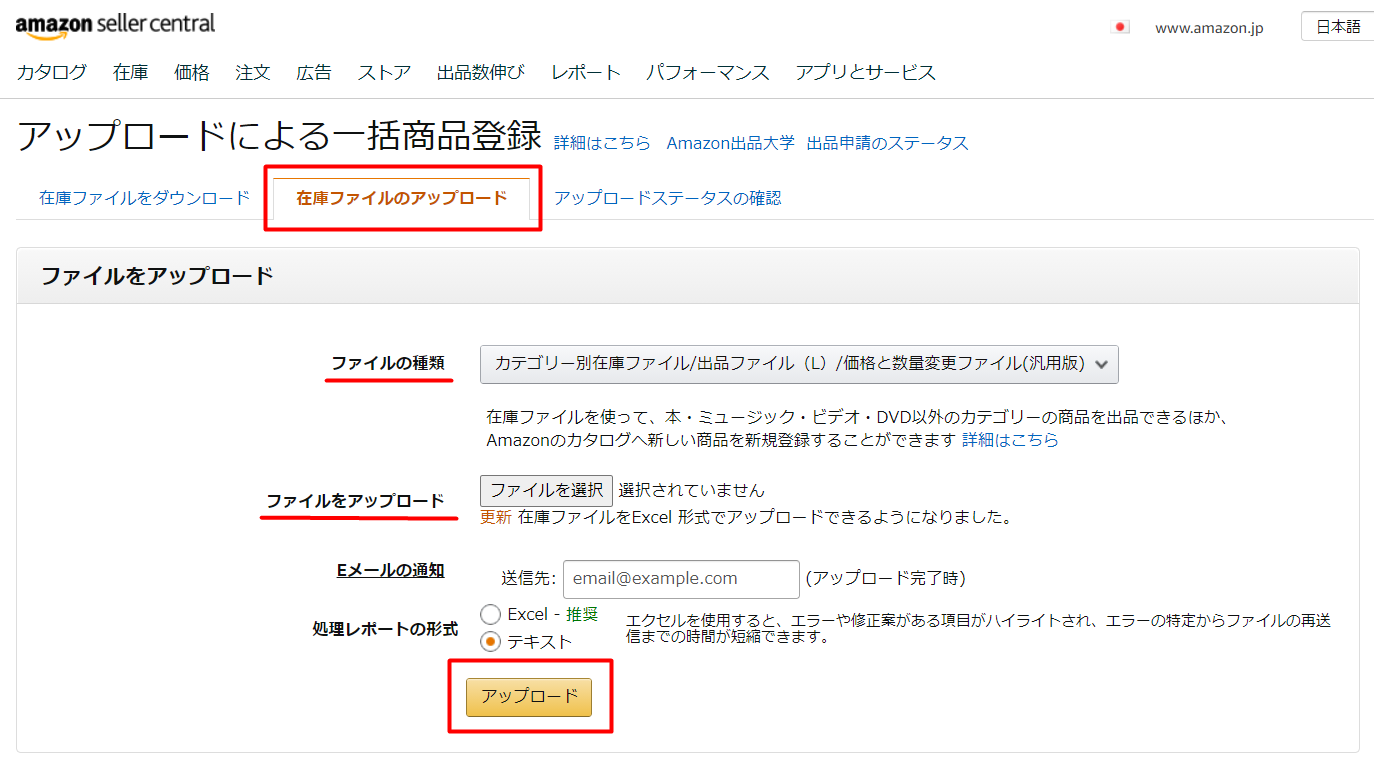This screenshot has width=1374, height=759.
Task: Open the 価格 menu
Action: pyautogui.click(x=192, y=72)
